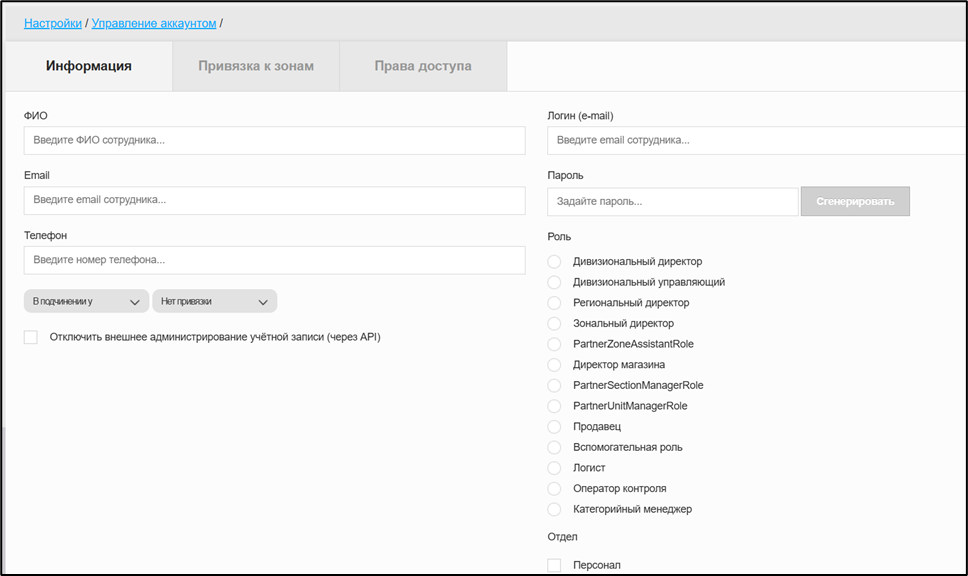Select Директор магазина radio option
The image size is (968, 576).
555,365
